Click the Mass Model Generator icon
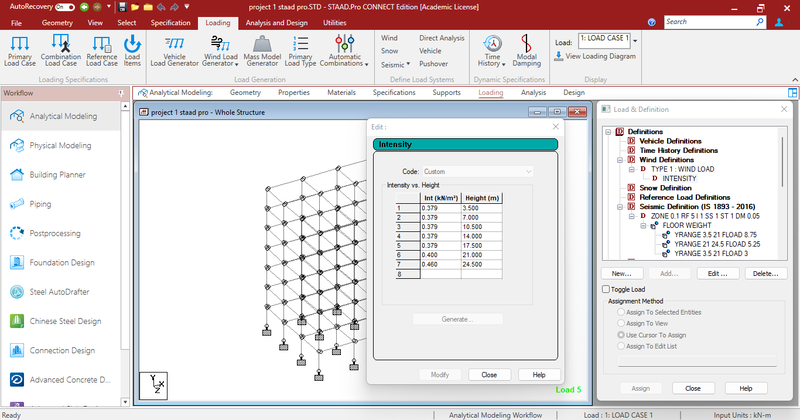800x420 pixels. tap(262, 50)
